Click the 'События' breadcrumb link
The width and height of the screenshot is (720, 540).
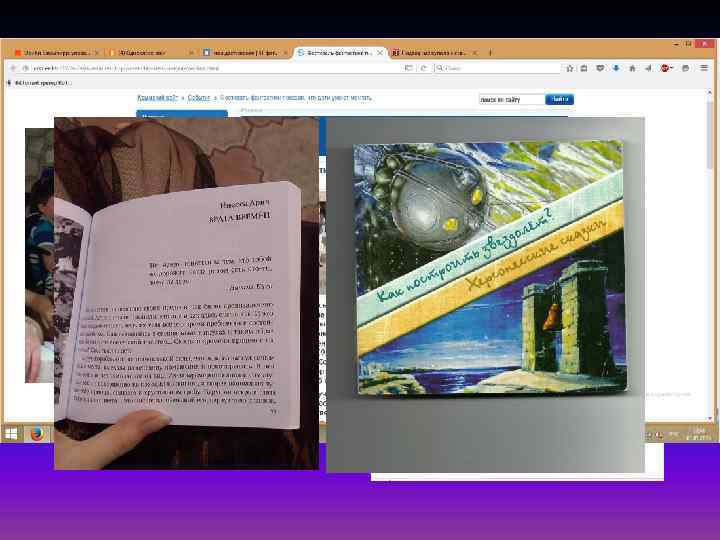[198, 98]
